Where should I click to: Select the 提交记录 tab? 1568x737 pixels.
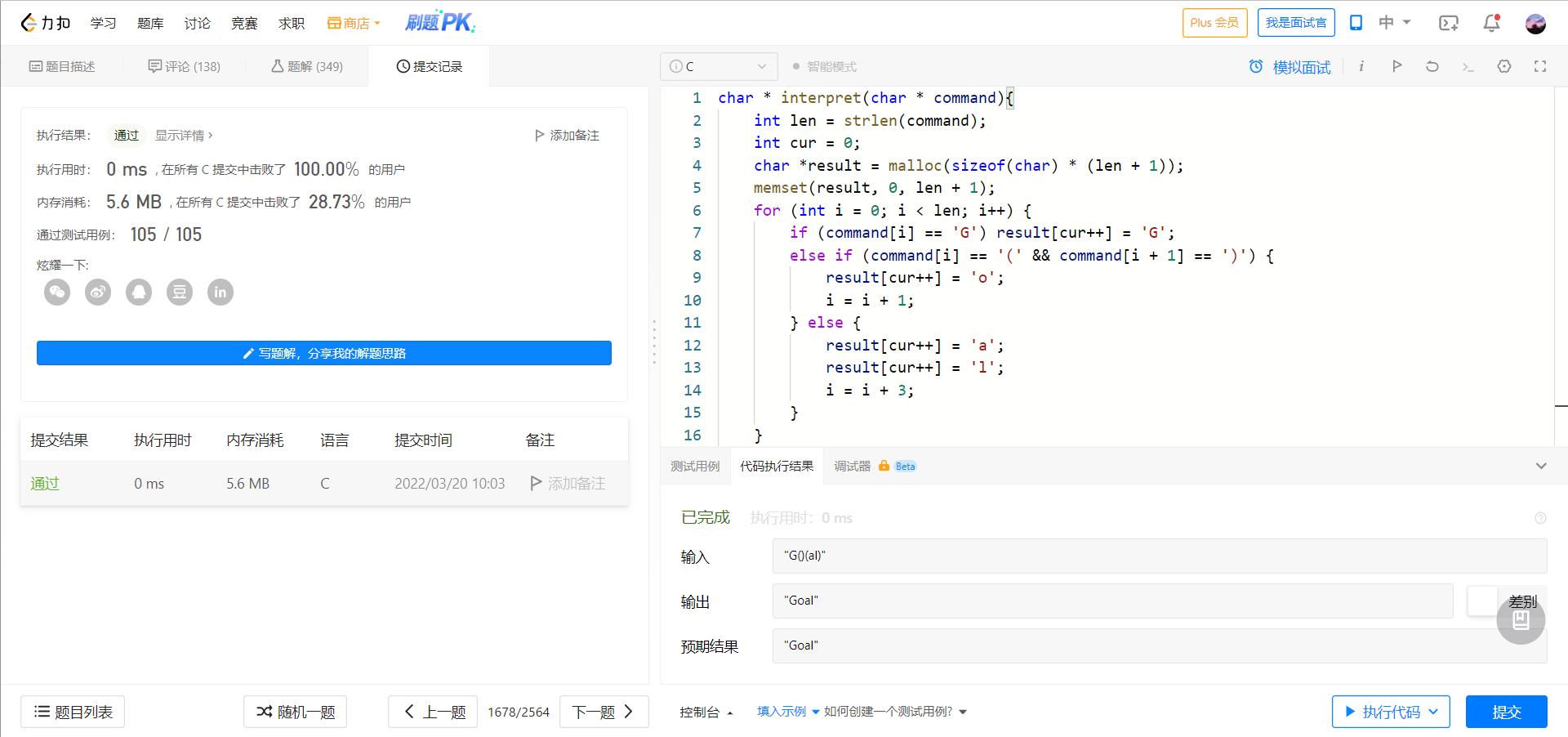point(430,66)
